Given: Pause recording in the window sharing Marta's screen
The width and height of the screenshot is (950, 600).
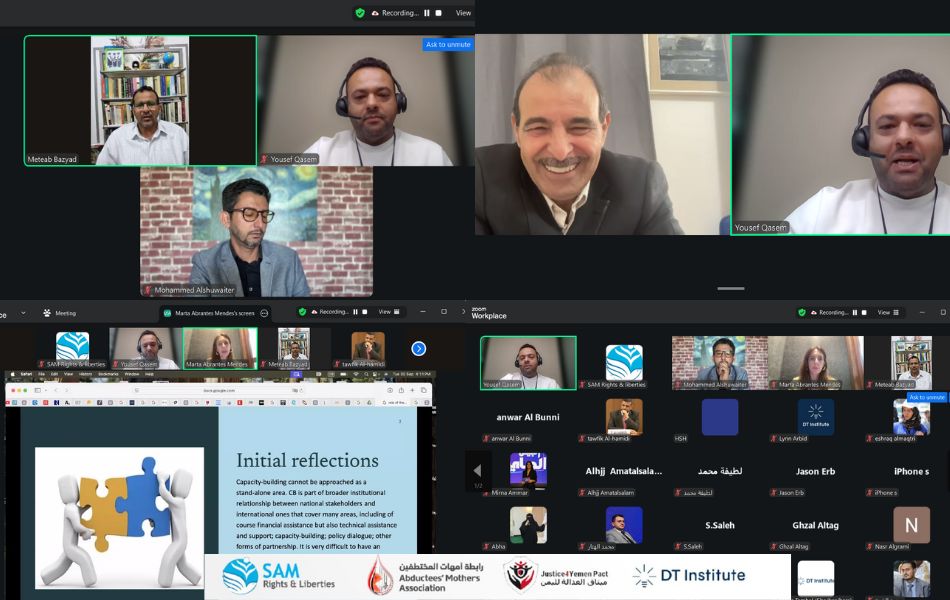Looking at the screenshot, I should 356,312.
